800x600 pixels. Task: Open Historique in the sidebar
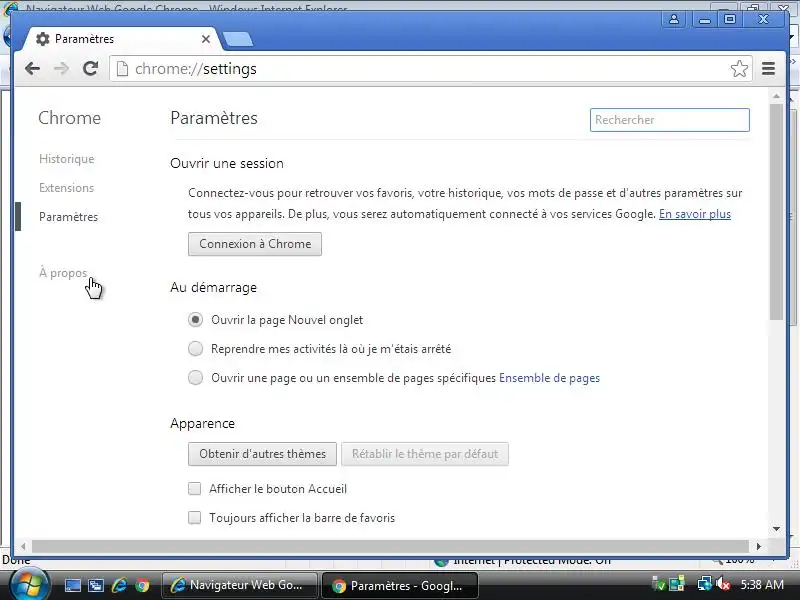[x=66, y=159]
